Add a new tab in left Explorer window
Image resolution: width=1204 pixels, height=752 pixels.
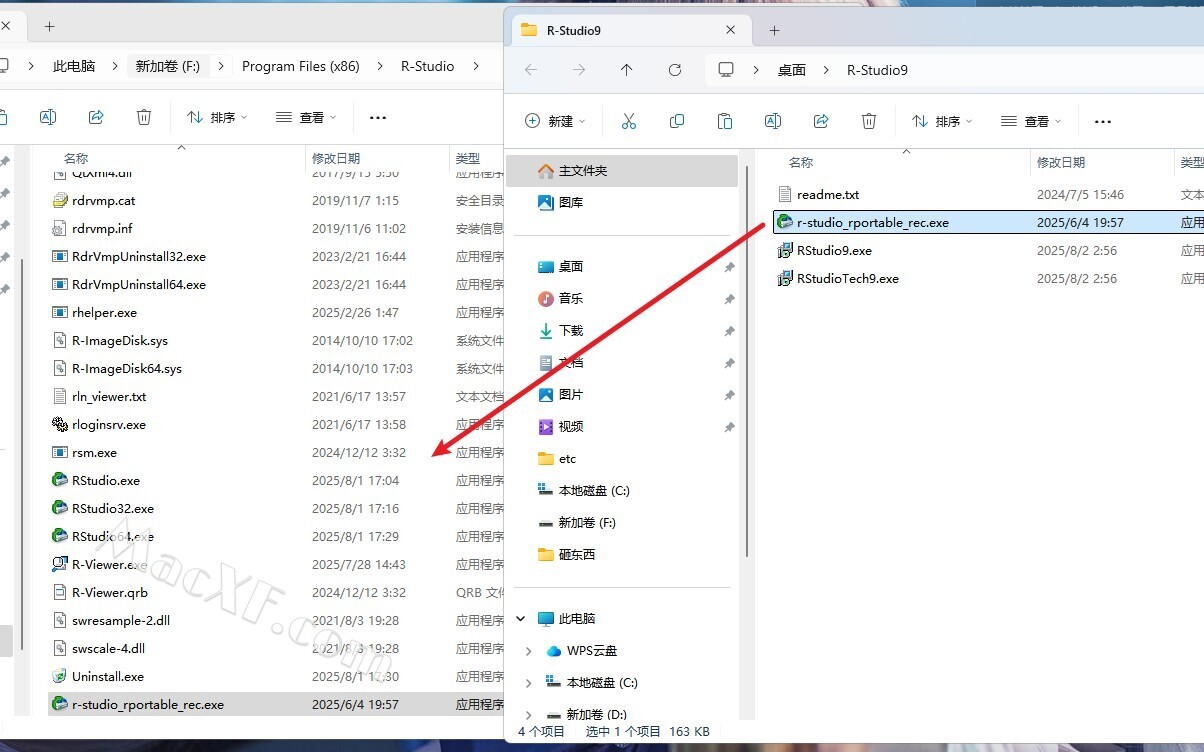[x=49, y=26]
